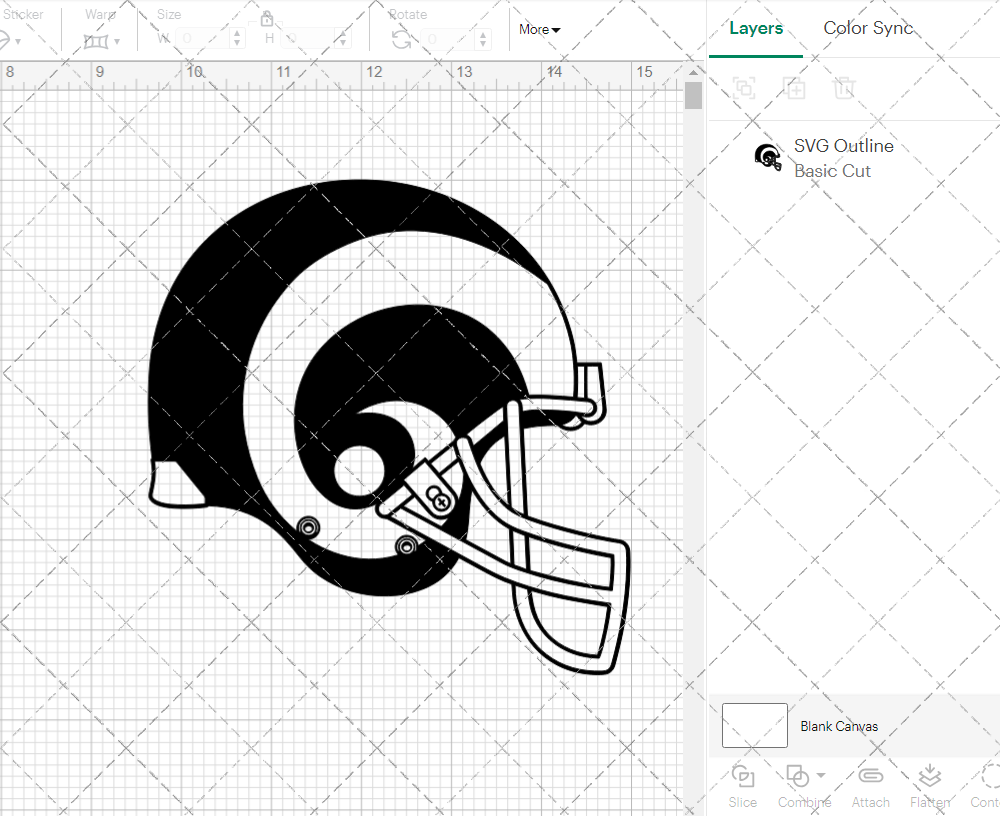1000x816 pixels.
Task: Click the Combine tool icon
Action: [797, 776]
